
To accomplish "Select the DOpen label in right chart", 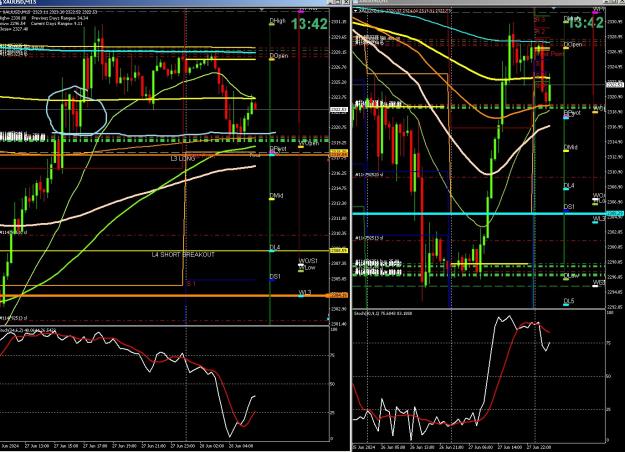I will pos(573,44).
